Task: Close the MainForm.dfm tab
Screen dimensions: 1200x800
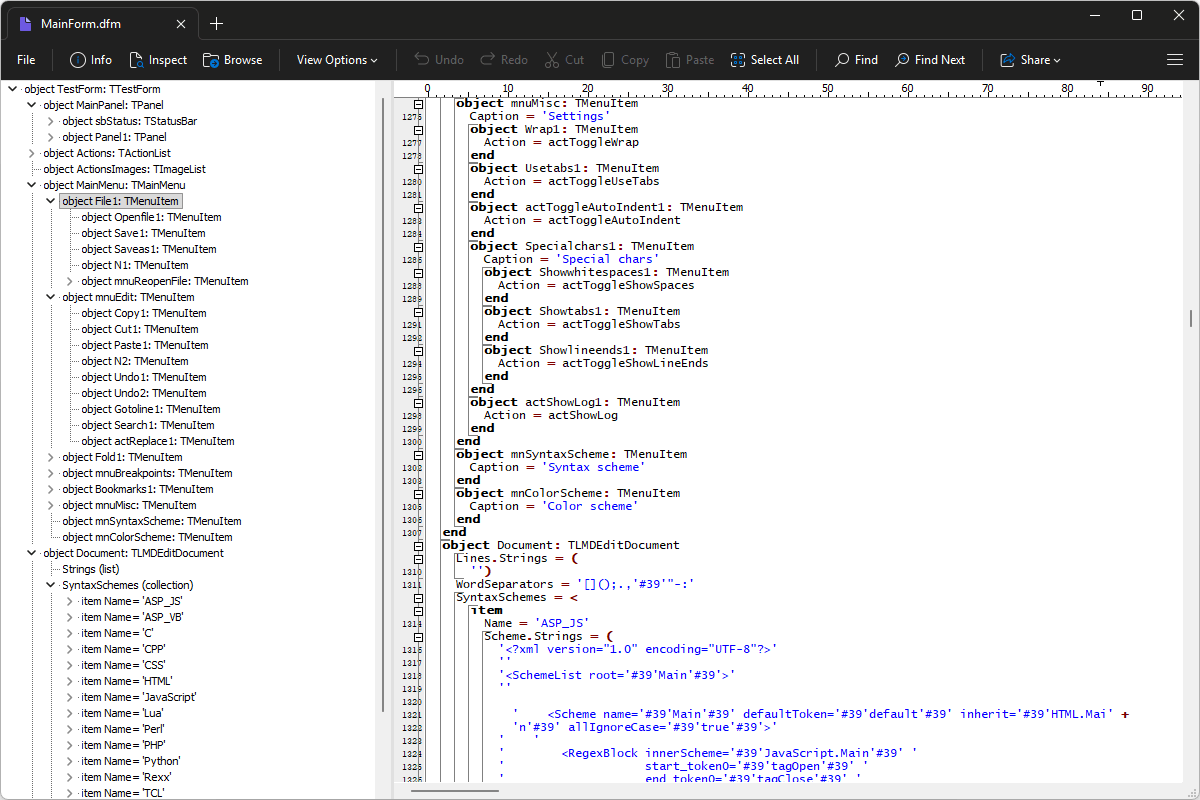Action: click(x=181, y=24)
